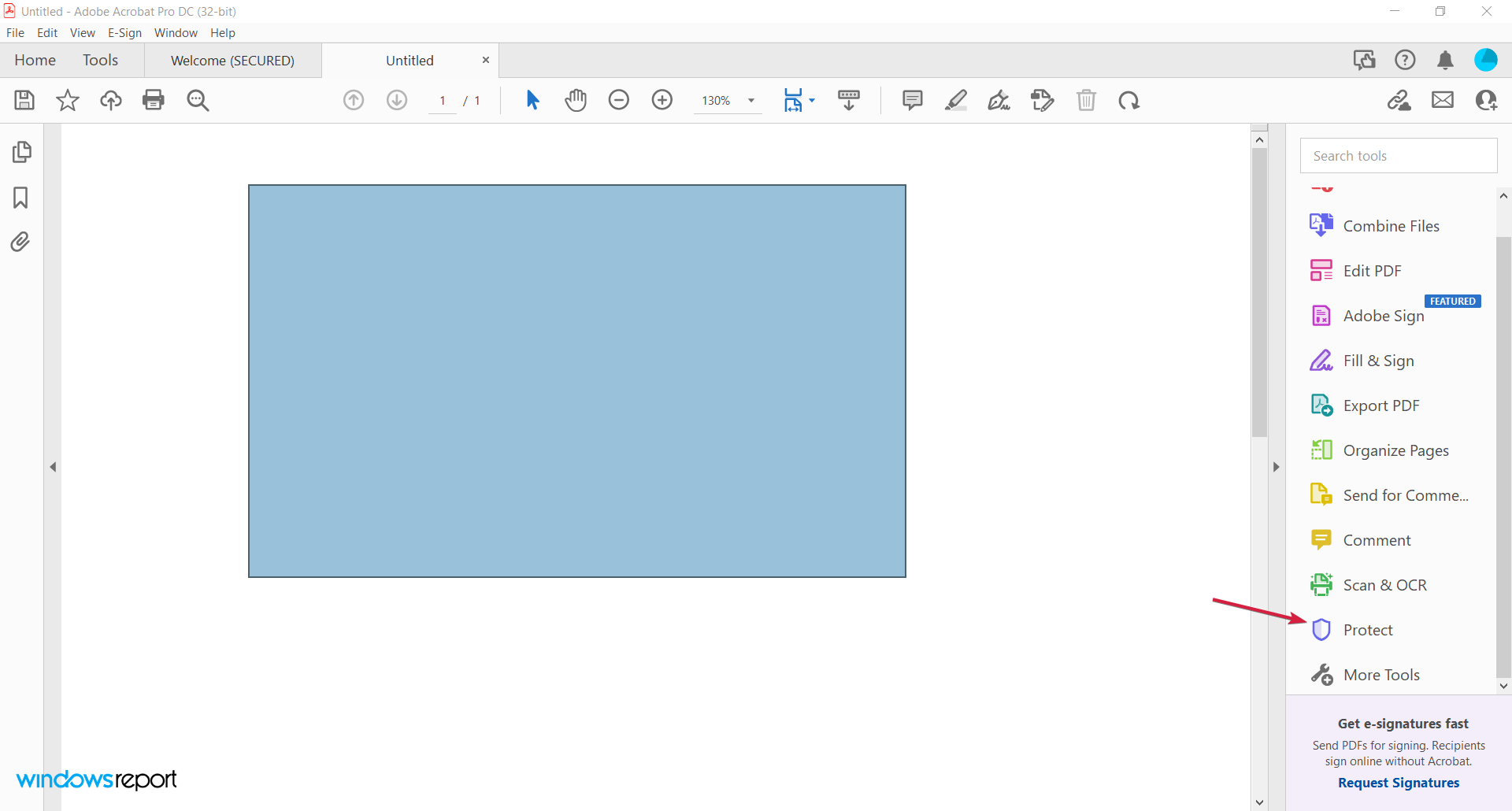This screenshot has height=811, width=1512.
Task: Open the E-Sign menu
Action: point(124,33)
